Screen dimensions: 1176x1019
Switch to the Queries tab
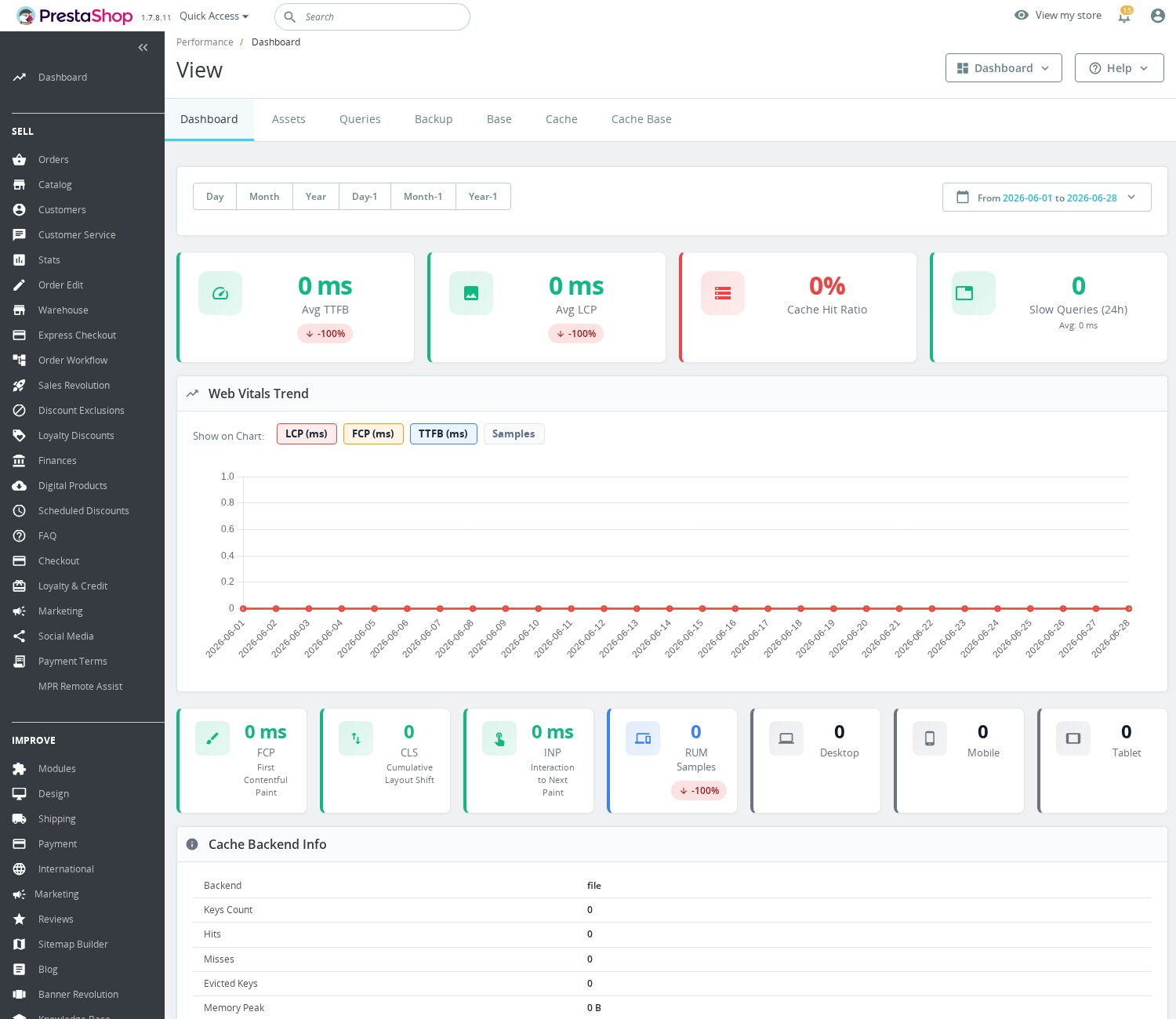pyautogui.click(x=360, y=119)
